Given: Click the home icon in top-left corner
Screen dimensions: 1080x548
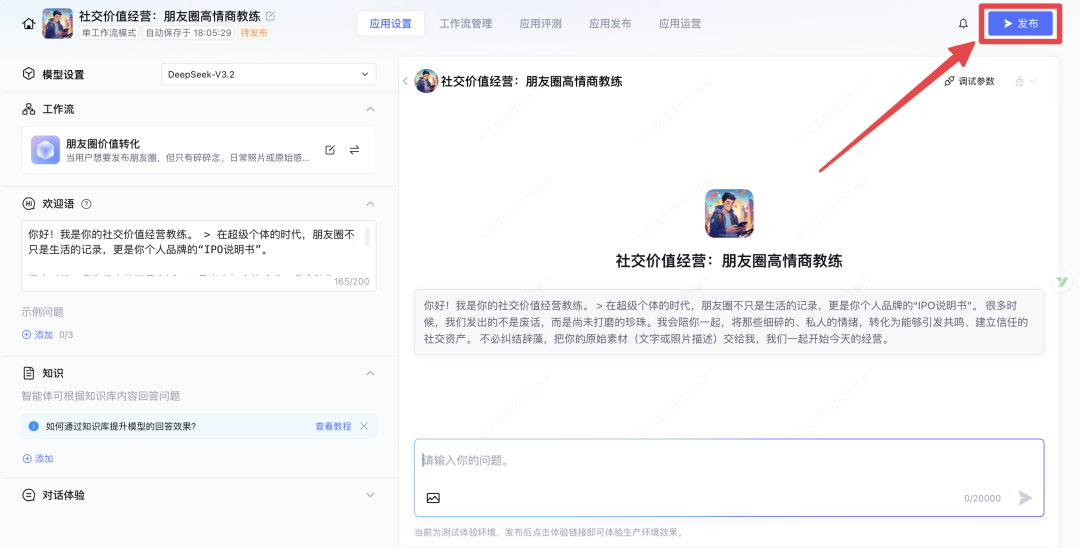Looking at the screenshot, I should (28, 24).
